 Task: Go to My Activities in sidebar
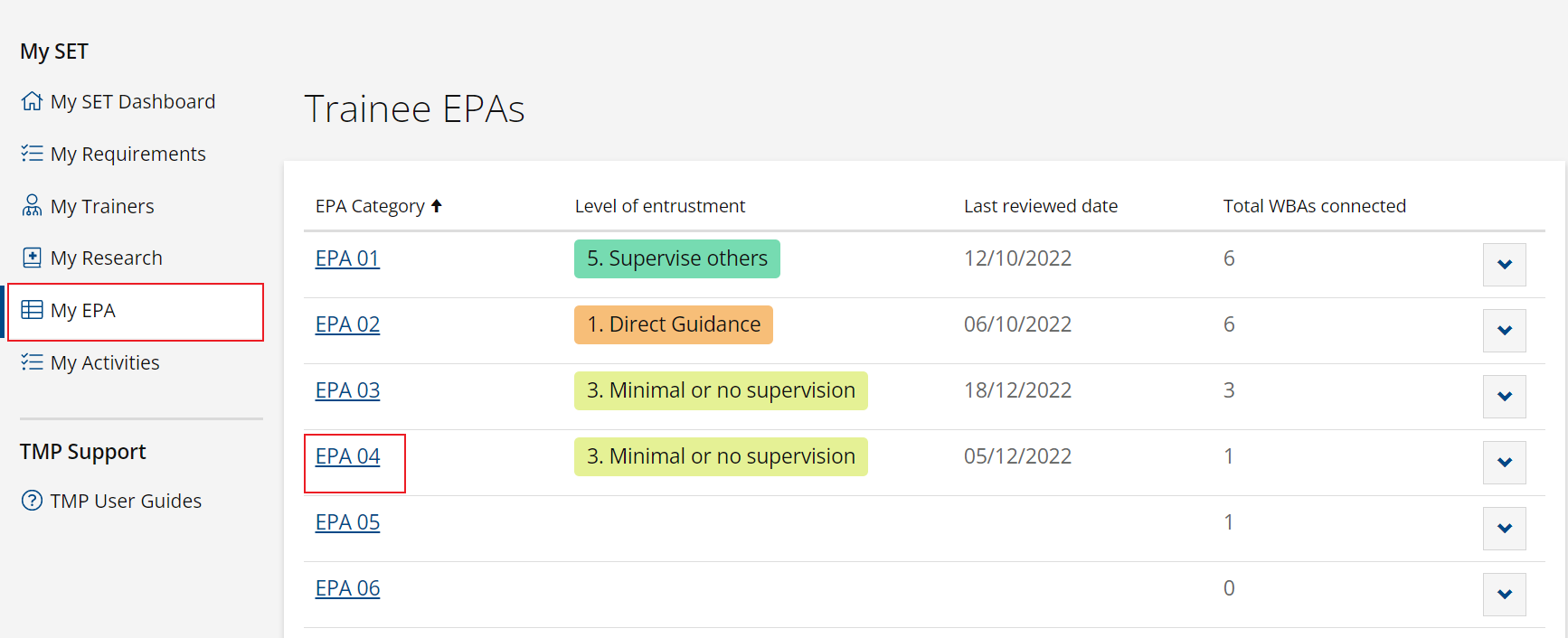coord(105,362)
